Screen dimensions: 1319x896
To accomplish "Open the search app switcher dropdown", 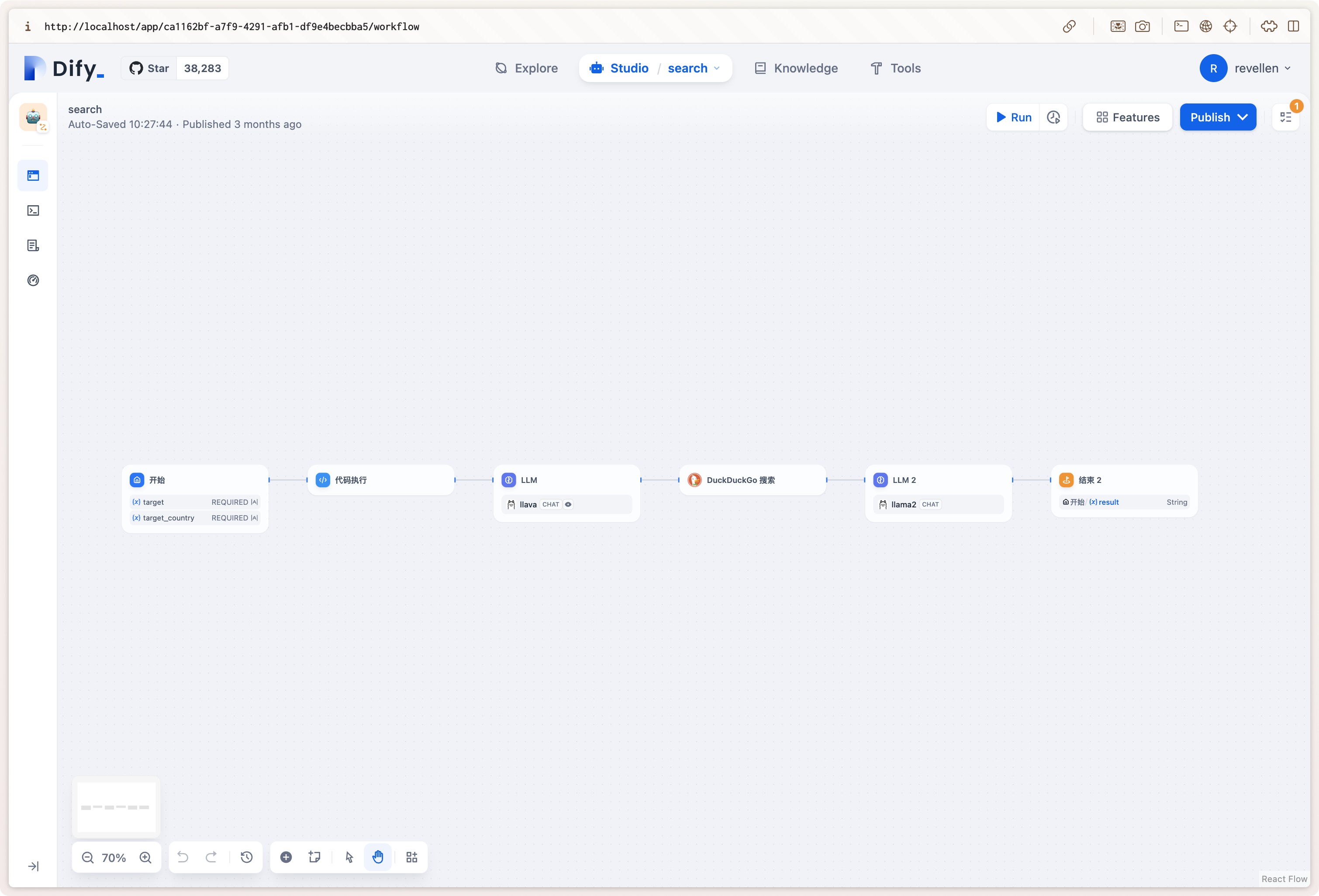I will pyautogui.click(x=694, y=68).
